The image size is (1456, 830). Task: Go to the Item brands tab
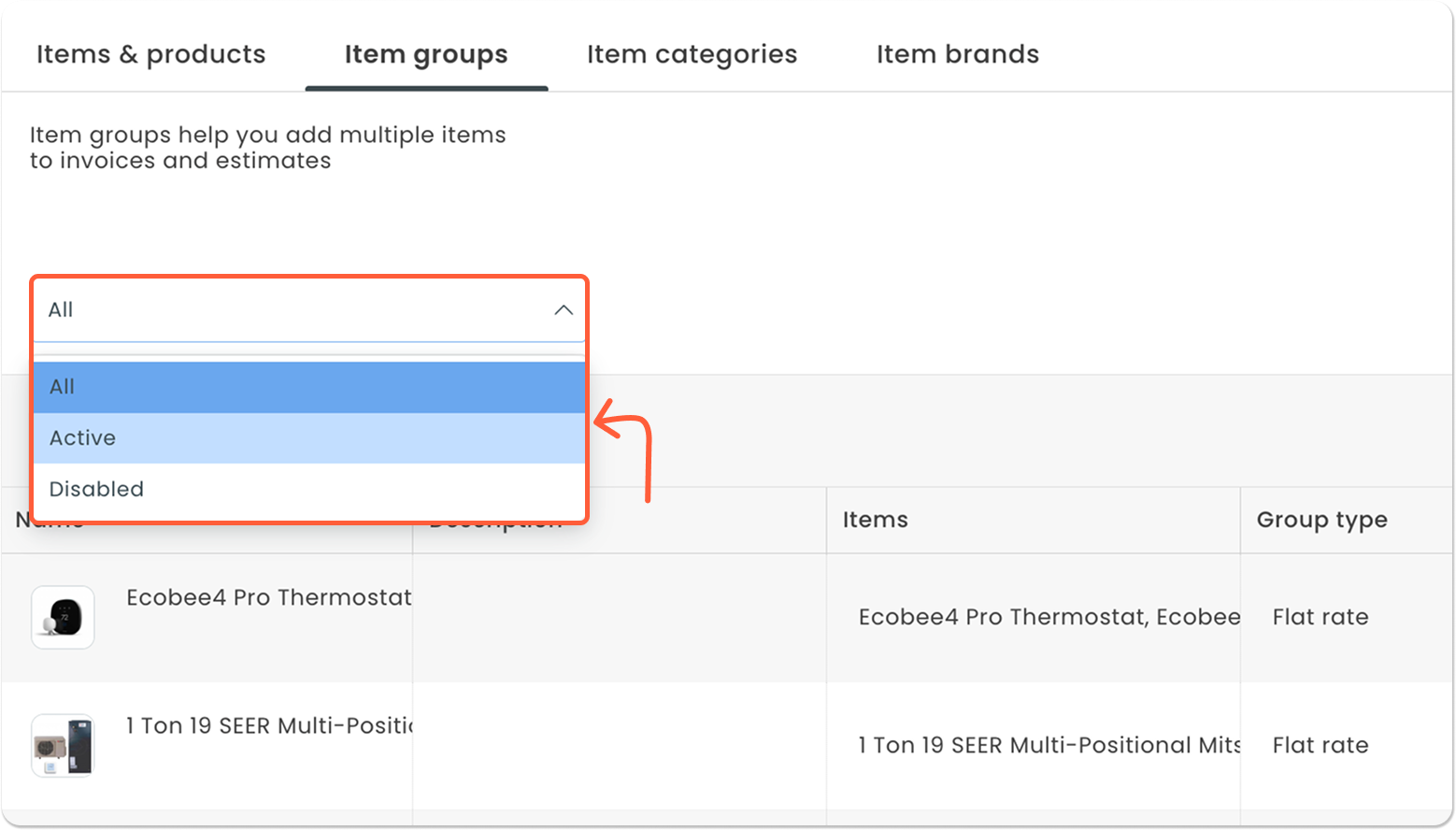point(957,55)
